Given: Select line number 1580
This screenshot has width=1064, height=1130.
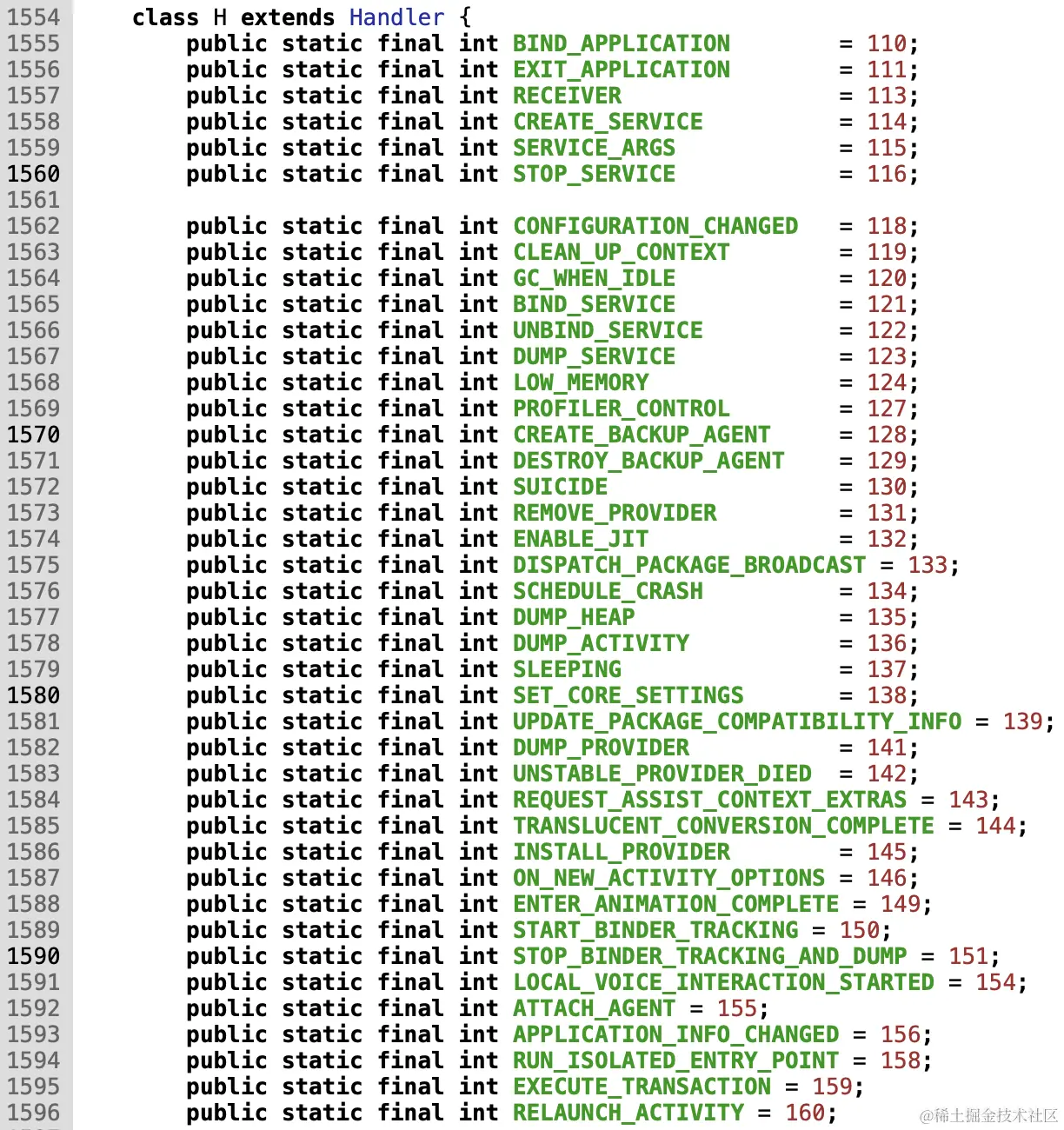Looking at the screenshot, I should click(x=34, y=695).
